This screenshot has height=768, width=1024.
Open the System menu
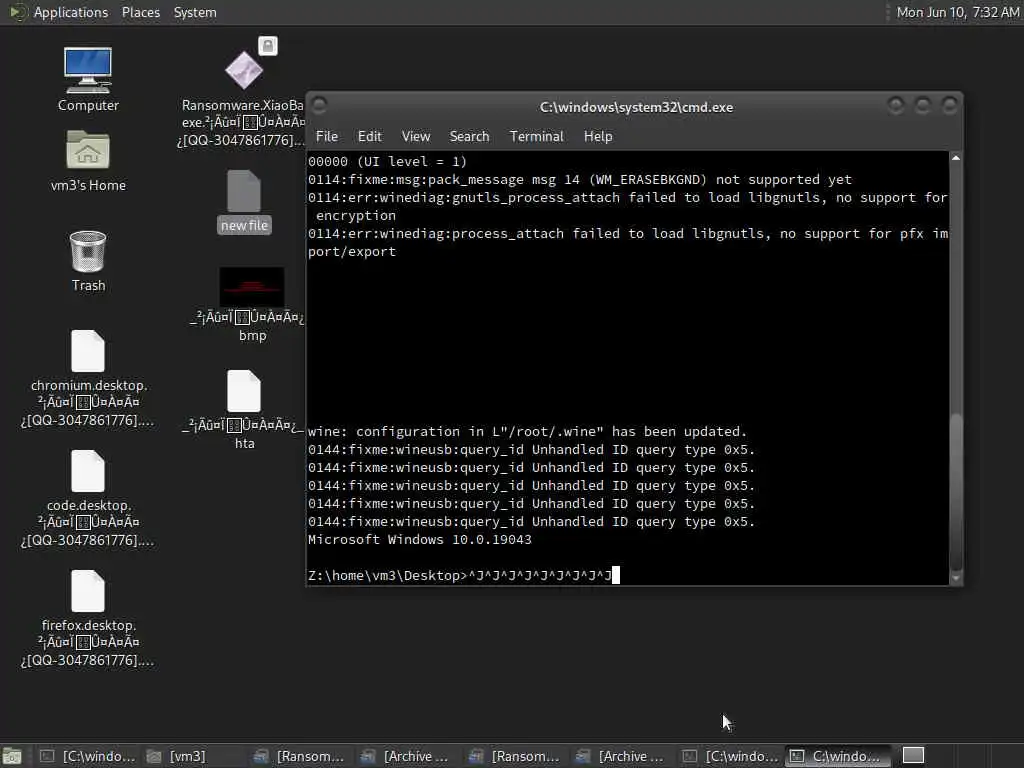coord(195,12)
